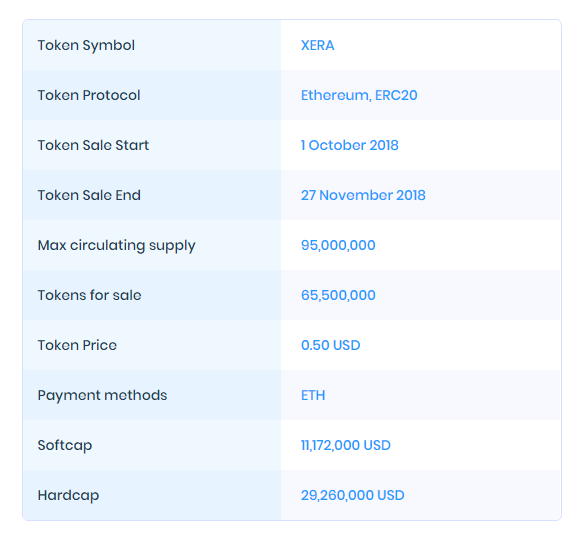The height and width of the screenshot is (536, 581).
Task: Click the ETH payment method value
Action: click(x=313, y=395)
